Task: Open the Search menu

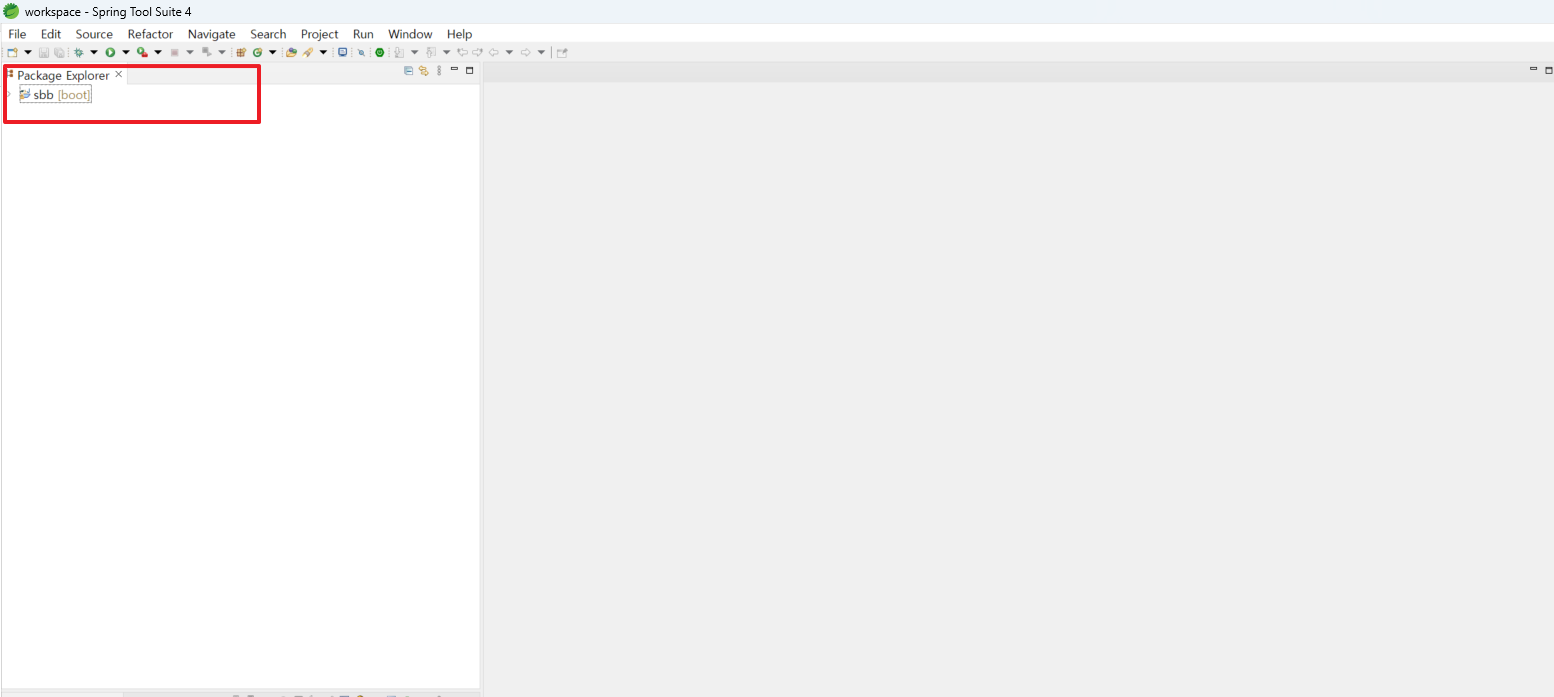Action: [x=268, y=34]
